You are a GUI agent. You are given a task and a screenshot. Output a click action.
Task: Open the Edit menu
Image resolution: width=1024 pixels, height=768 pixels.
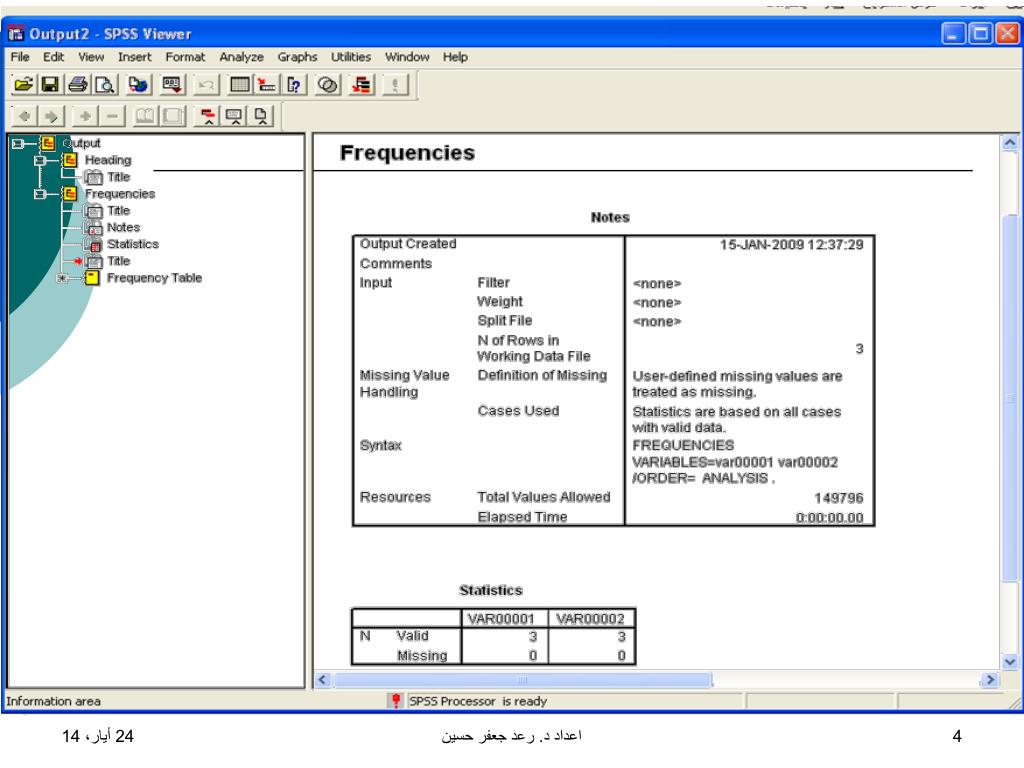54,57
